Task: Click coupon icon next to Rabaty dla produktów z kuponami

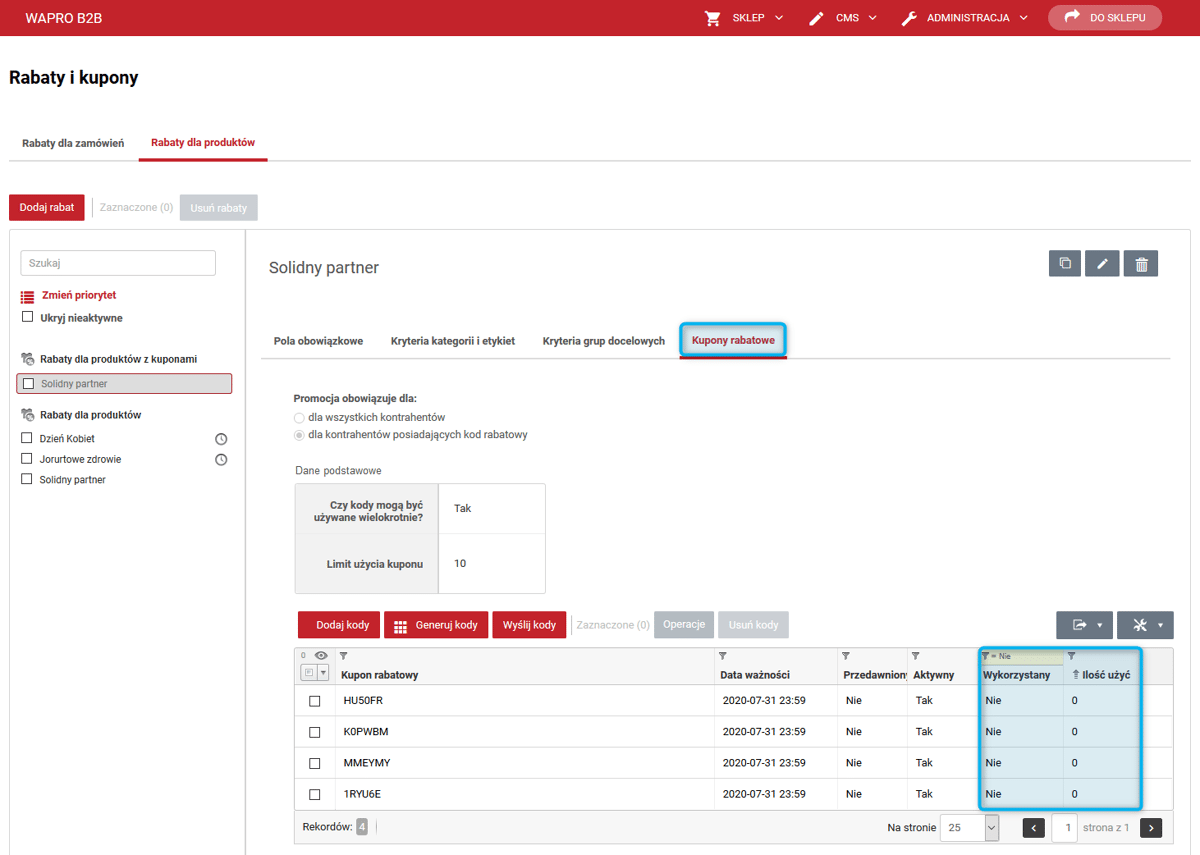Action: (x=28, y=359)
